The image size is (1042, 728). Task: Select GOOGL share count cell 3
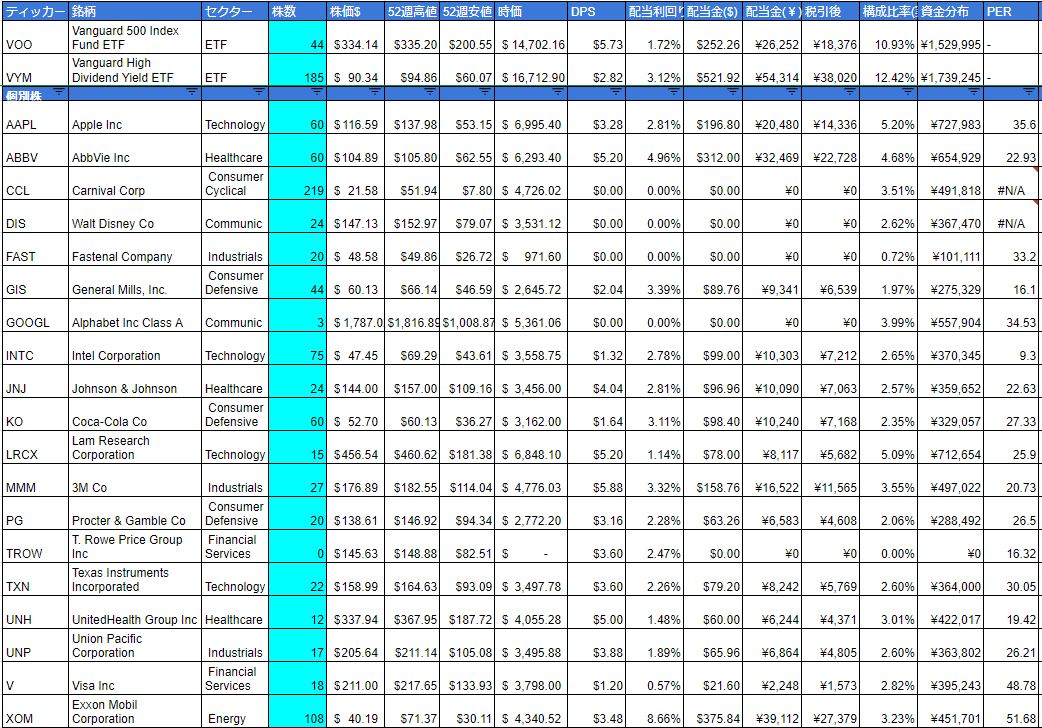(298, 315)
